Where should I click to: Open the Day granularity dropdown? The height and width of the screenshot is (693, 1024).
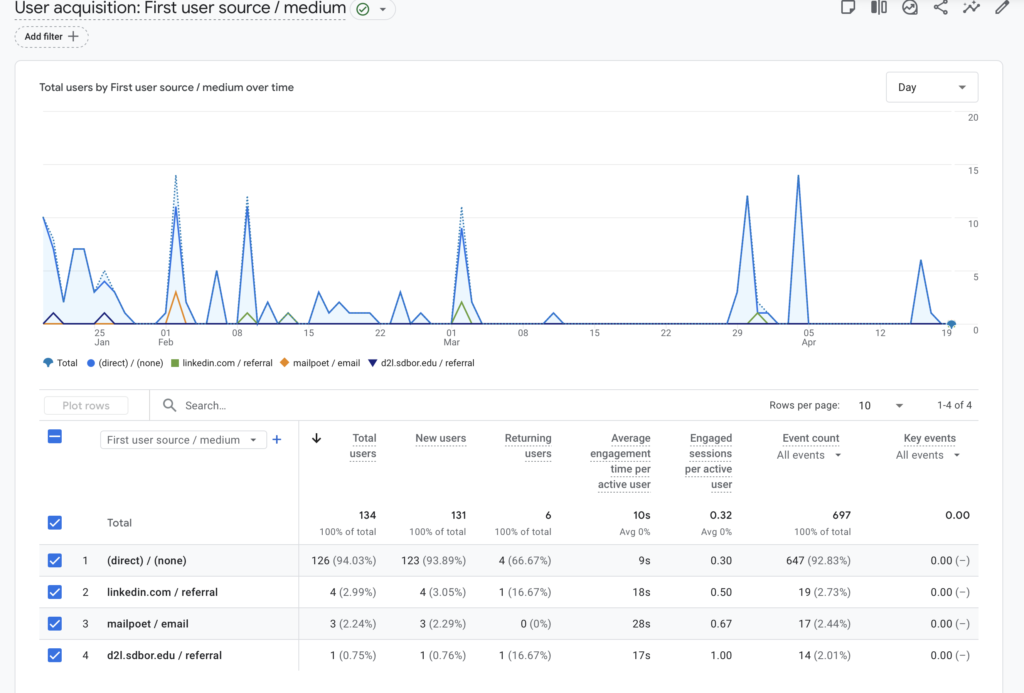(x=931, y=88)
